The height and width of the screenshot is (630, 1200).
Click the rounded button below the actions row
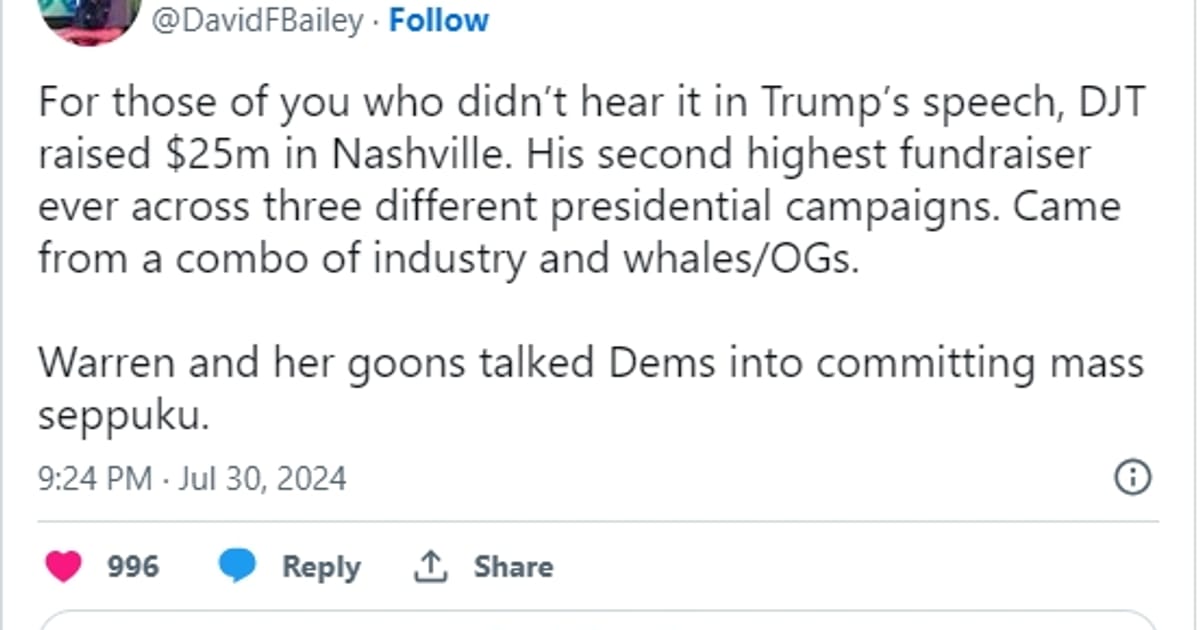[598, 620]
